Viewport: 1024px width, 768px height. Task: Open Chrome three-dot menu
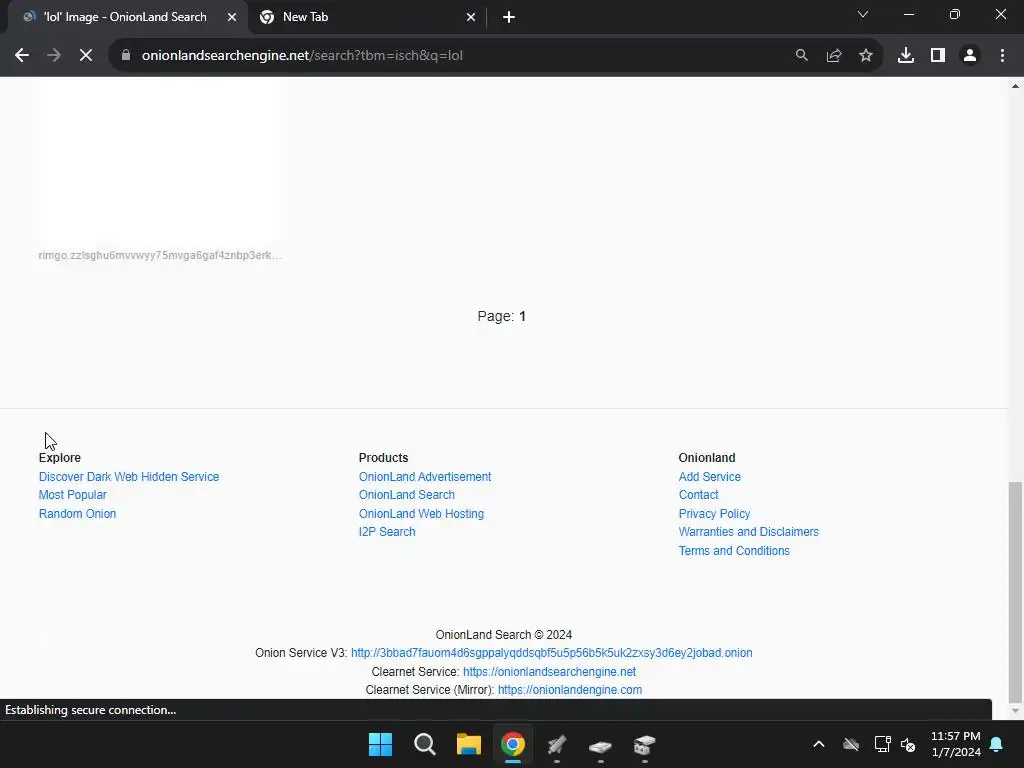[1002, 56]
